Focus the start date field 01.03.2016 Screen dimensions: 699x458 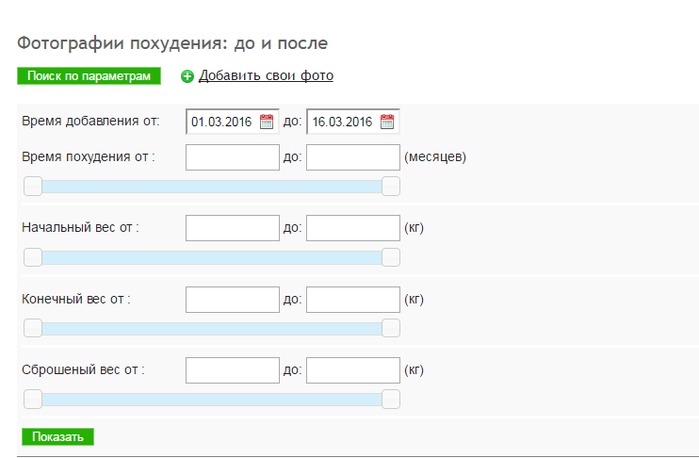[223, 122]
